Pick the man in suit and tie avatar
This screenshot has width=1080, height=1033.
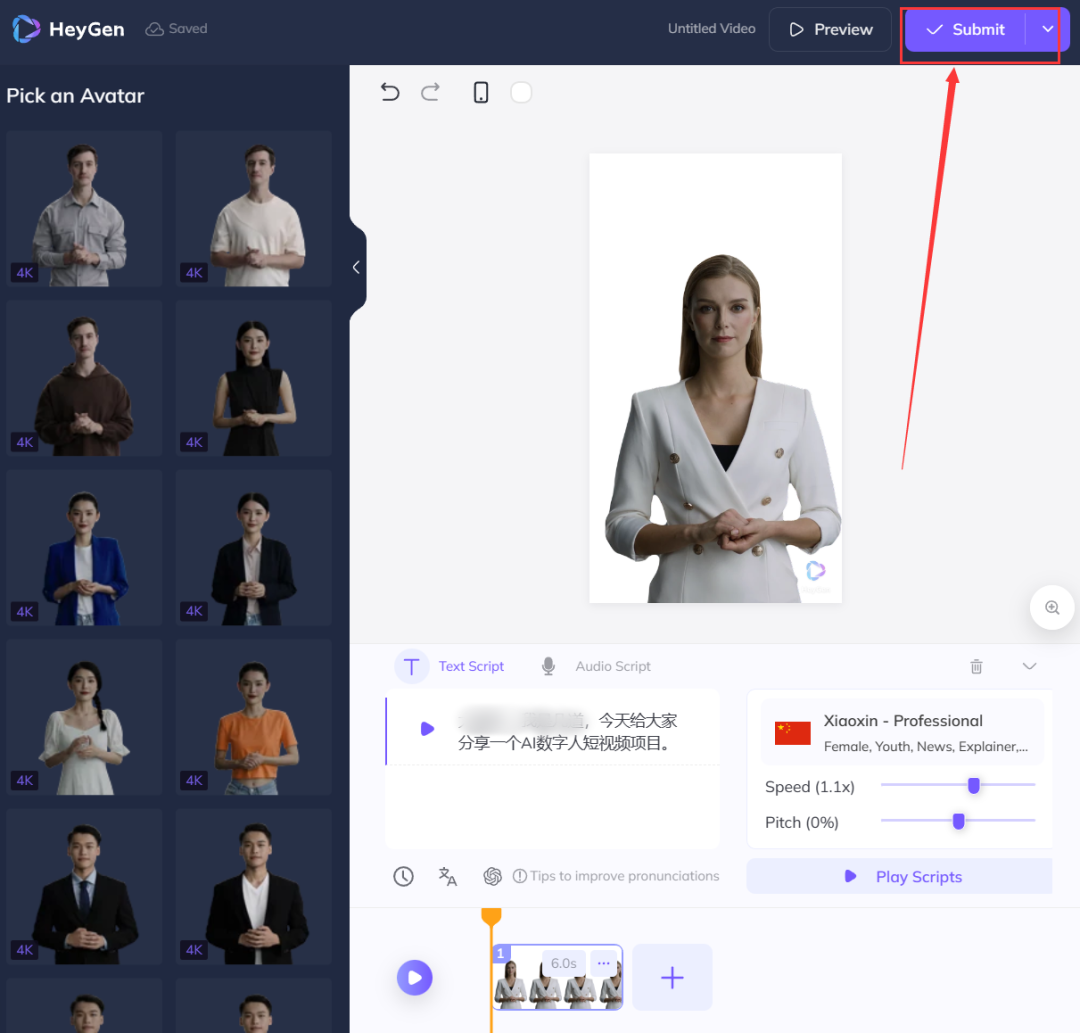(x=85, y=886)
